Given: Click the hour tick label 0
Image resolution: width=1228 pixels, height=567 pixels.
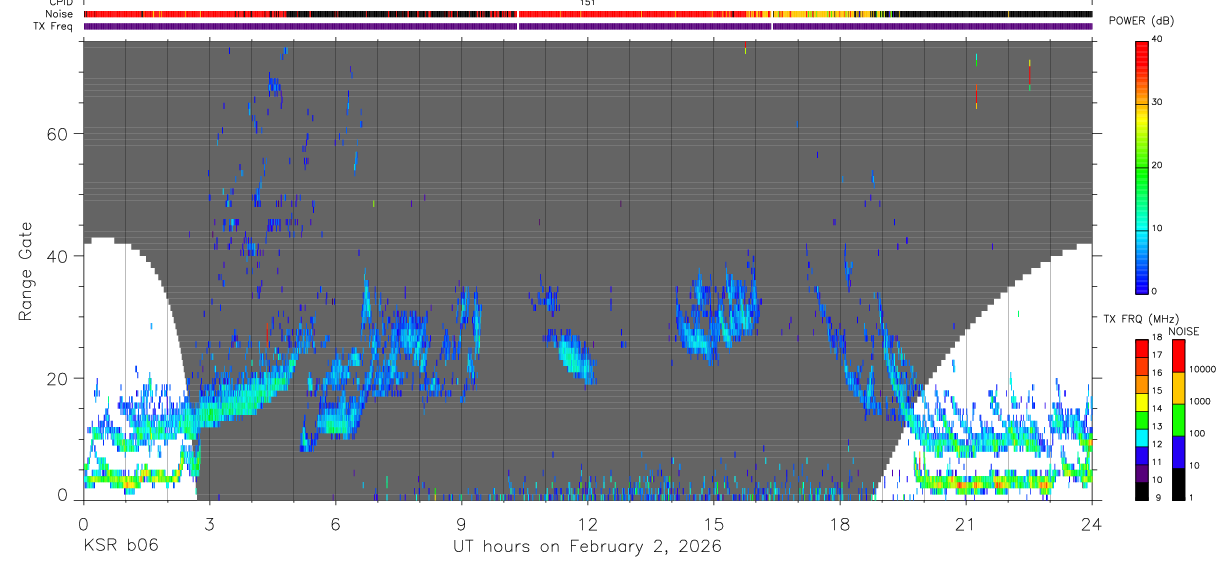Looking at the screenshot, I should pos(83,523).
